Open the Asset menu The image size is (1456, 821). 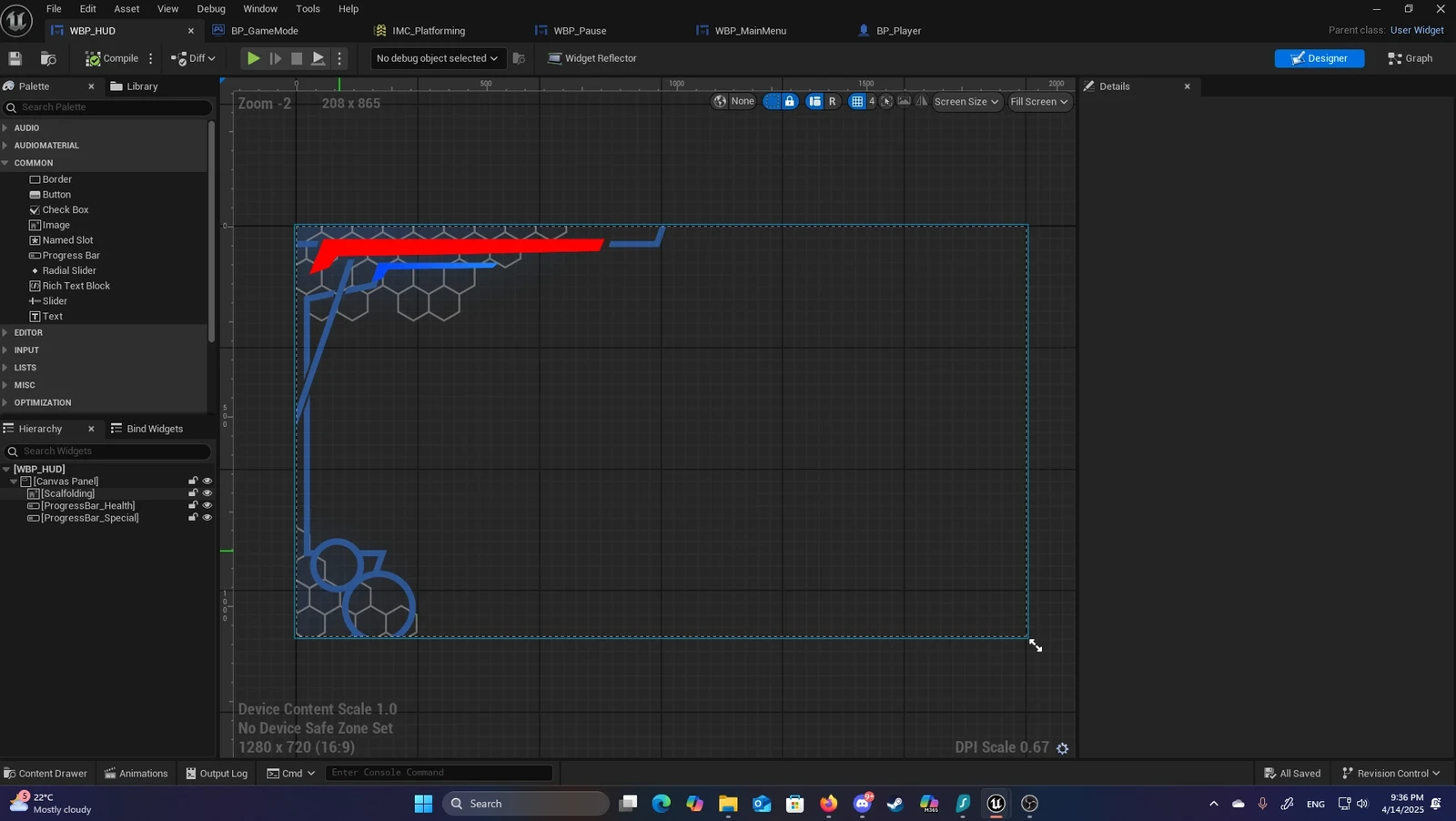126,9
